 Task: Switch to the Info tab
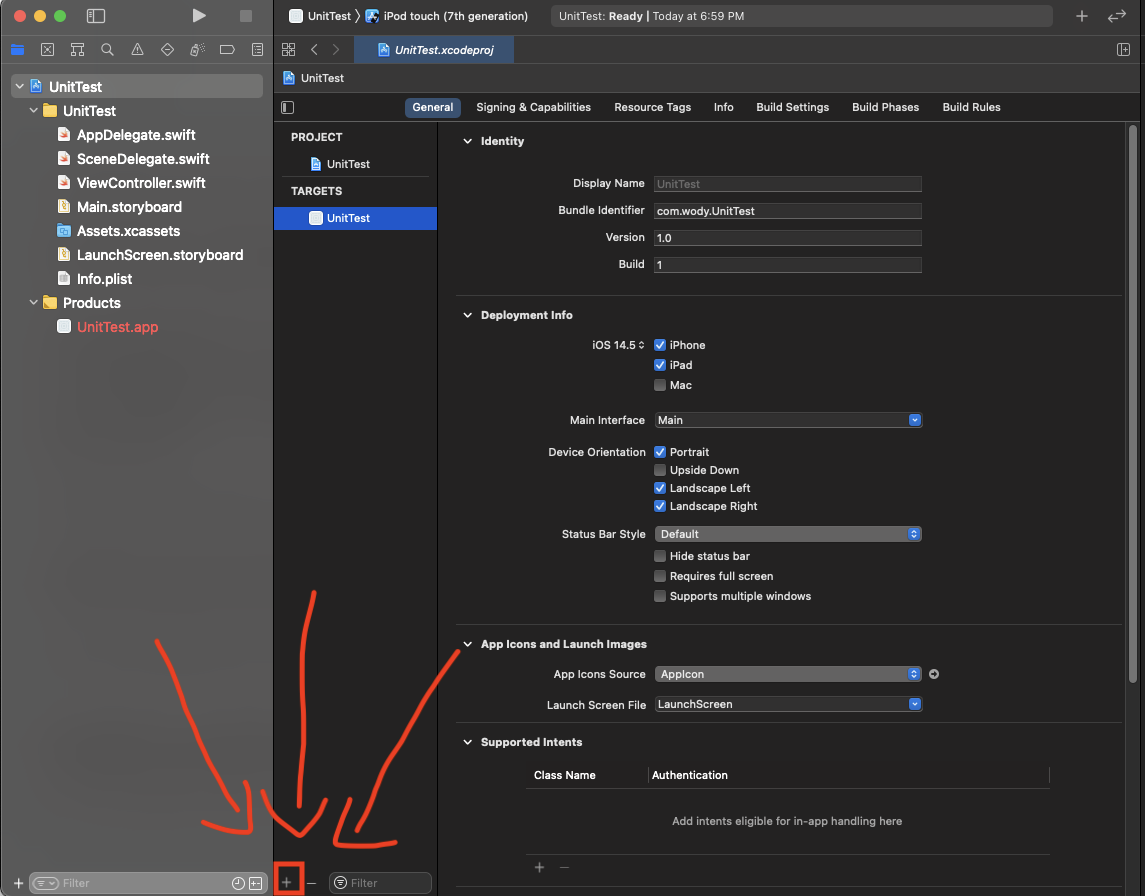[x=723, y=107]
